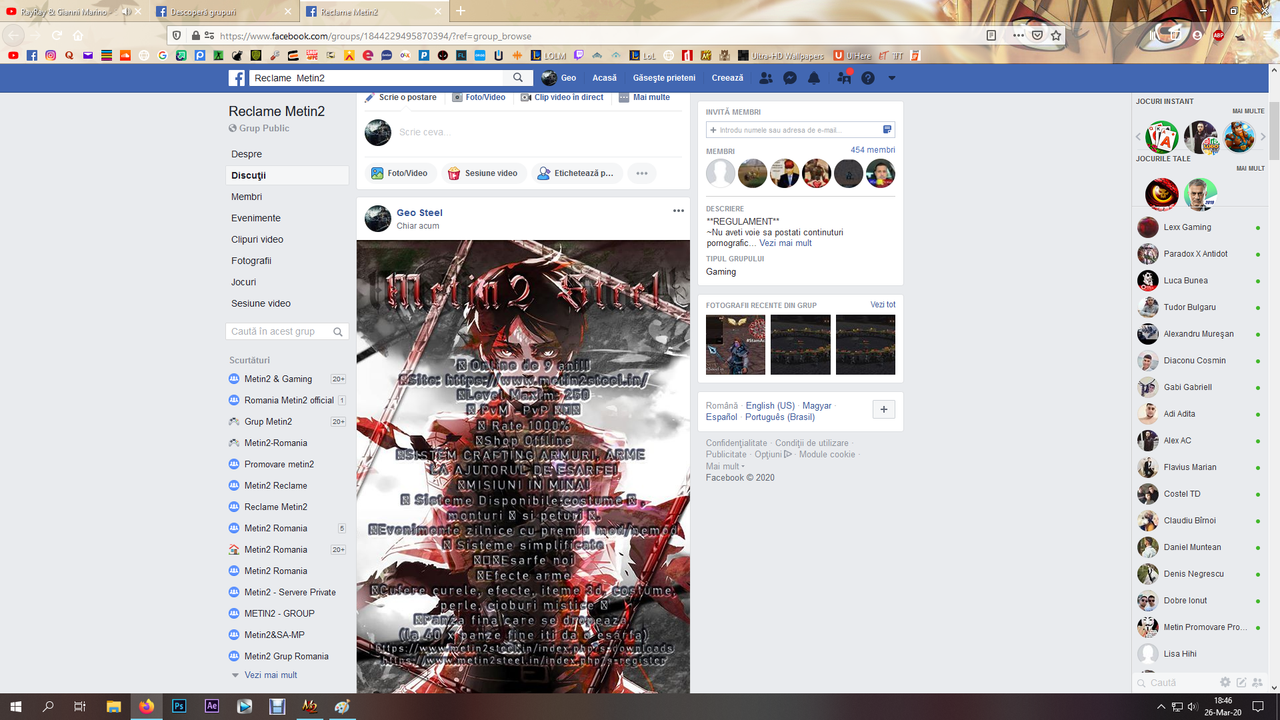
Task: Open Photoshop from the Windows taskbar
Action: (179, 706)
